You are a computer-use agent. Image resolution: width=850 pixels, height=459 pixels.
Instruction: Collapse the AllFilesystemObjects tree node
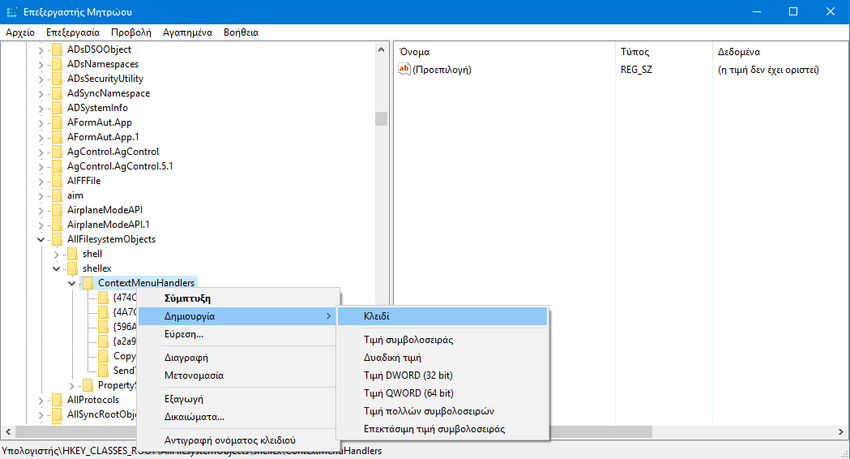coord(41,240)
